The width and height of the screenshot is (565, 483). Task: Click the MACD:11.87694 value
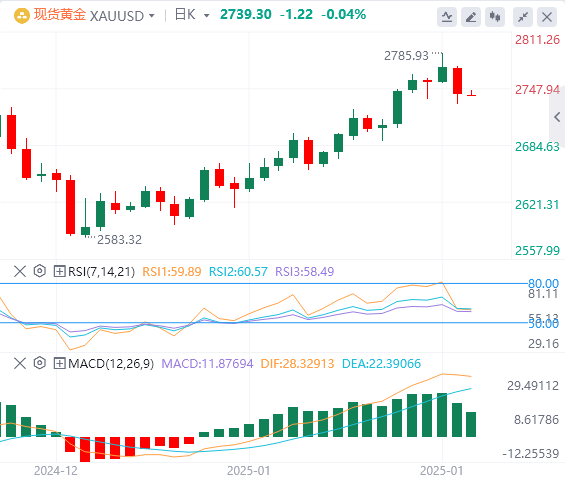(207, 364)
